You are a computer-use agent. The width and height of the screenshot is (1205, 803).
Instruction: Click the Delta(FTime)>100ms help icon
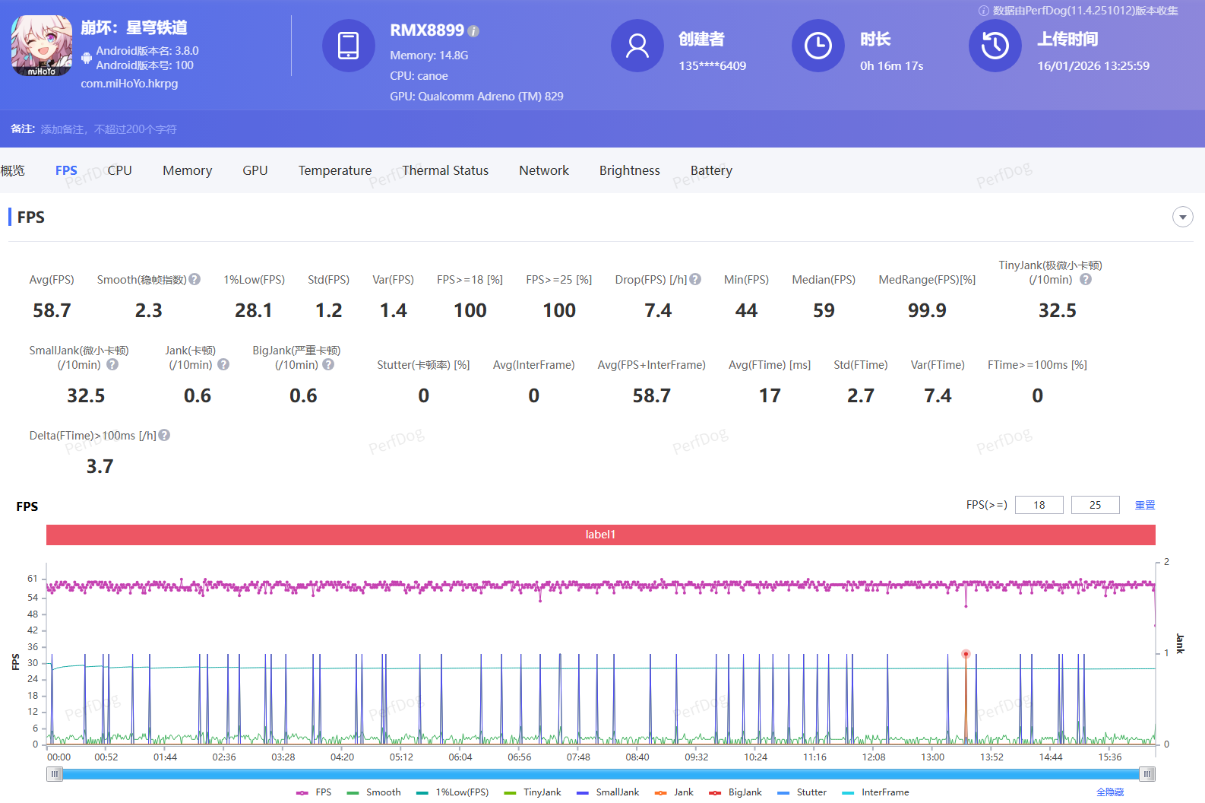tap(164, 436)
